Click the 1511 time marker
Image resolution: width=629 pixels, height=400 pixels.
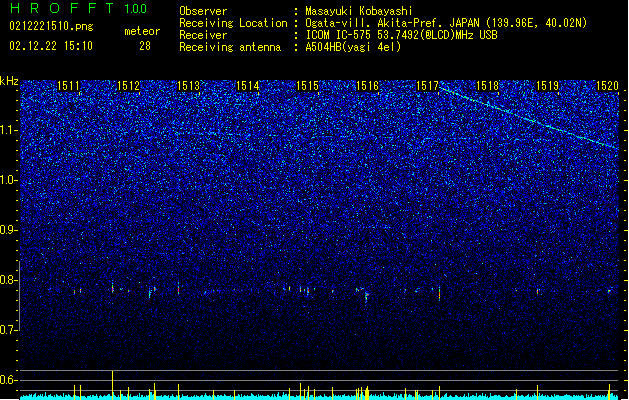coord(68,86)
